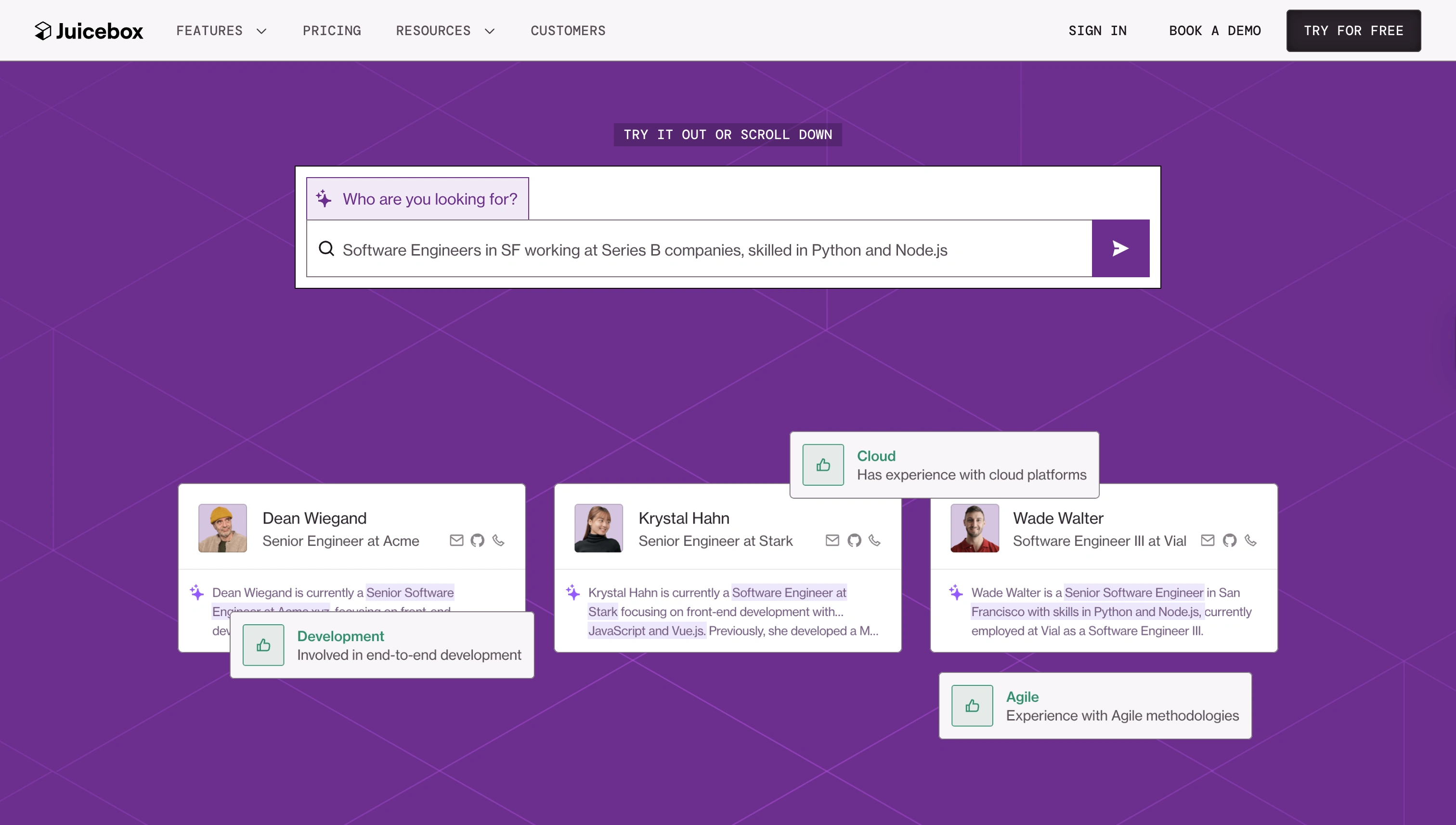Expand the Resources dropdown chevron

(490, 31)
